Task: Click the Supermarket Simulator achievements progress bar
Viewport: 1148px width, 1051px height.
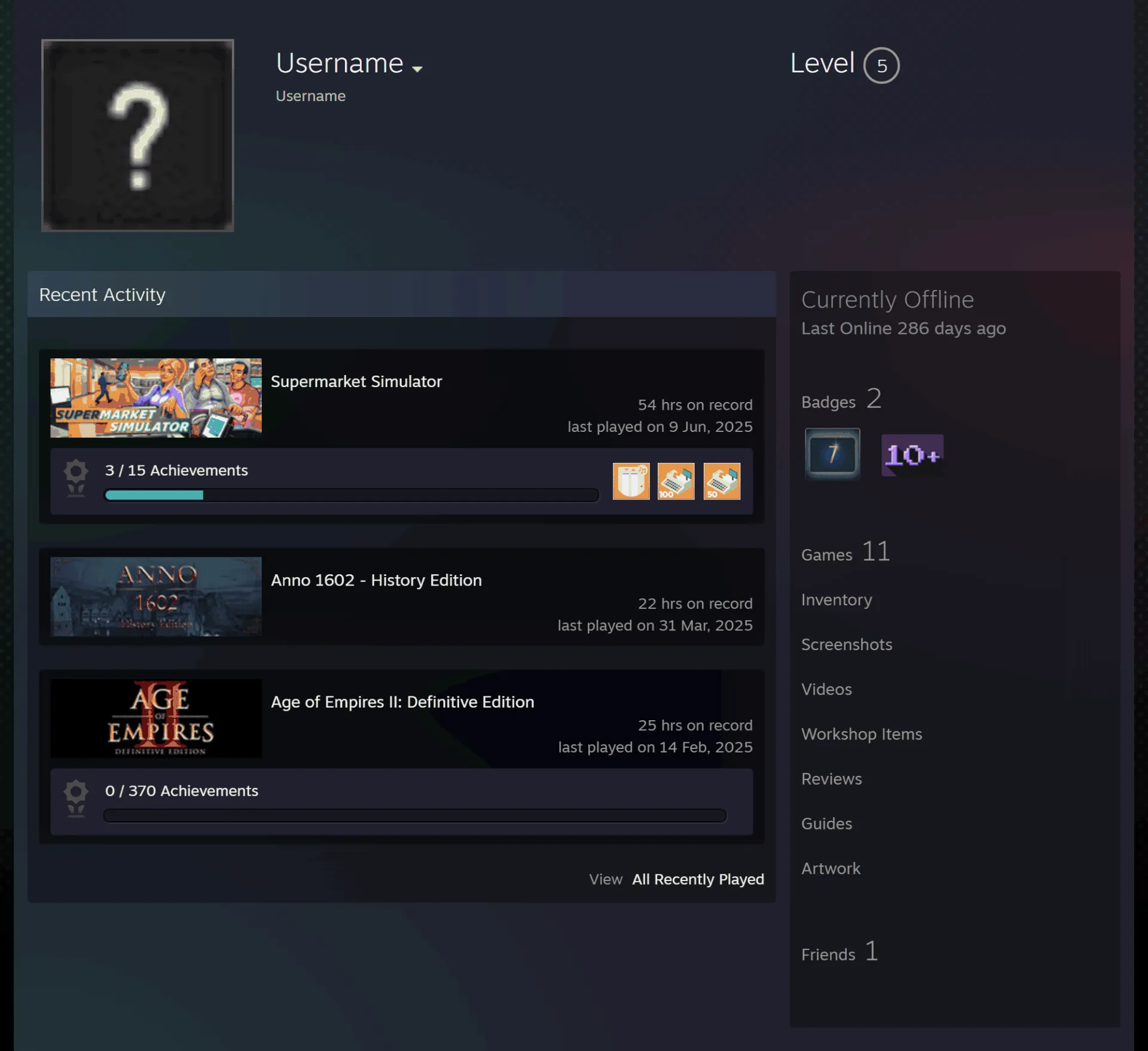Action: point(352,495)
